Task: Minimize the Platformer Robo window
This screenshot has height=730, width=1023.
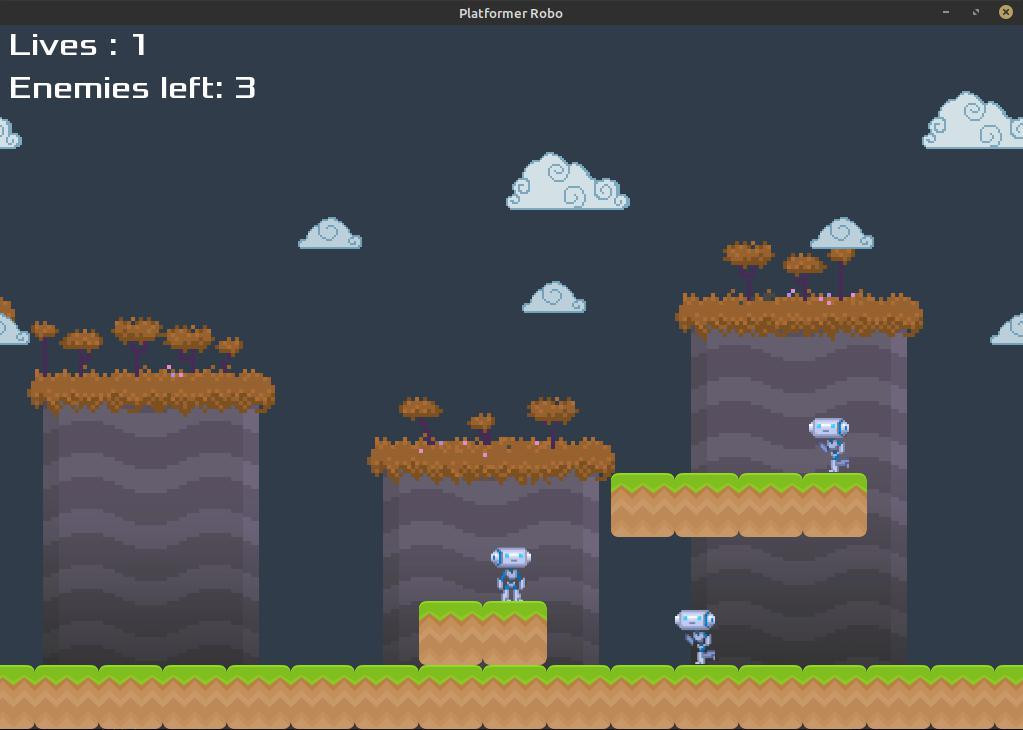Action: tap(946, 12)
